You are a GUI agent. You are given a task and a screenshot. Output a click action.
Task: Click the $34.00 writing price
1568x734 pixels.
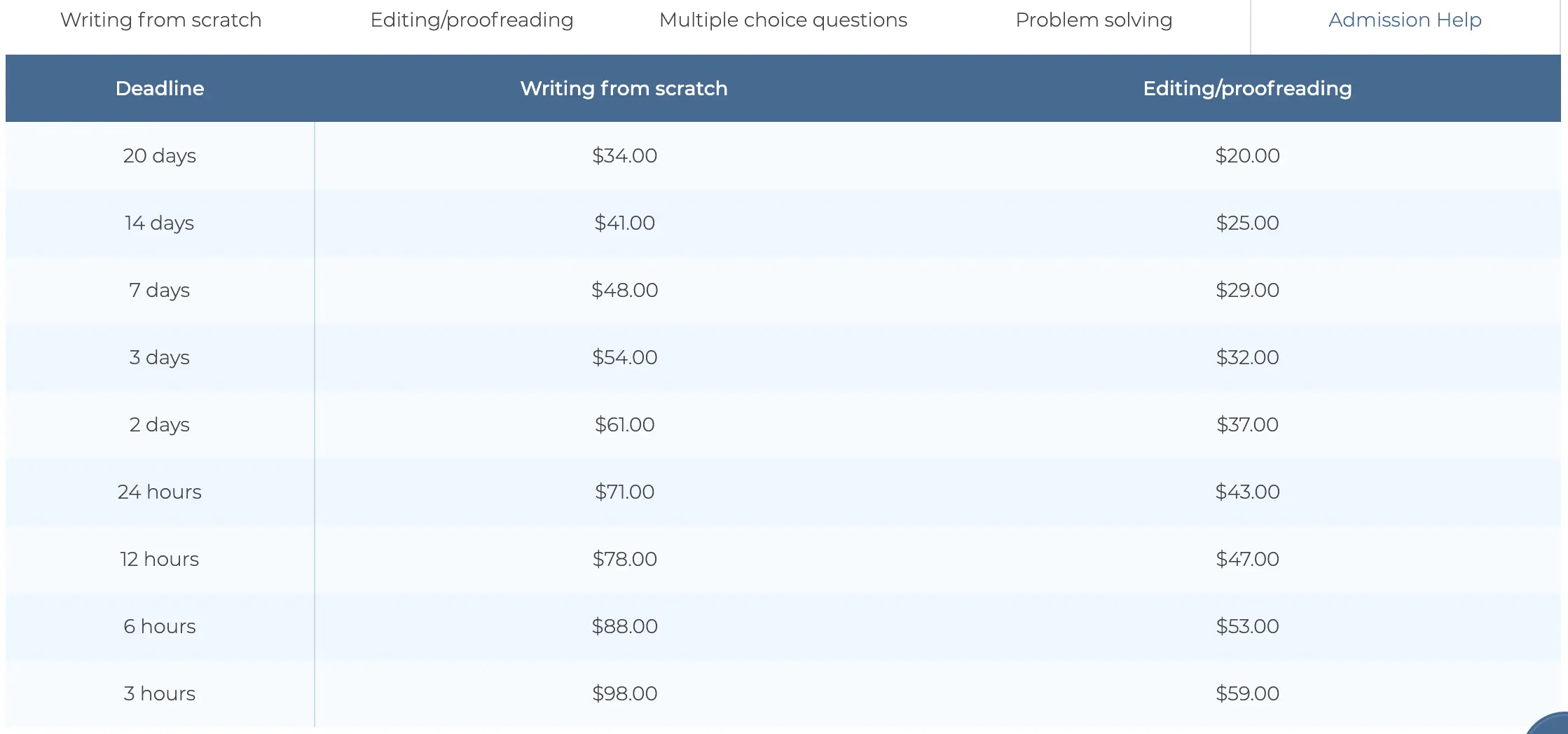[x=624, y=155]
